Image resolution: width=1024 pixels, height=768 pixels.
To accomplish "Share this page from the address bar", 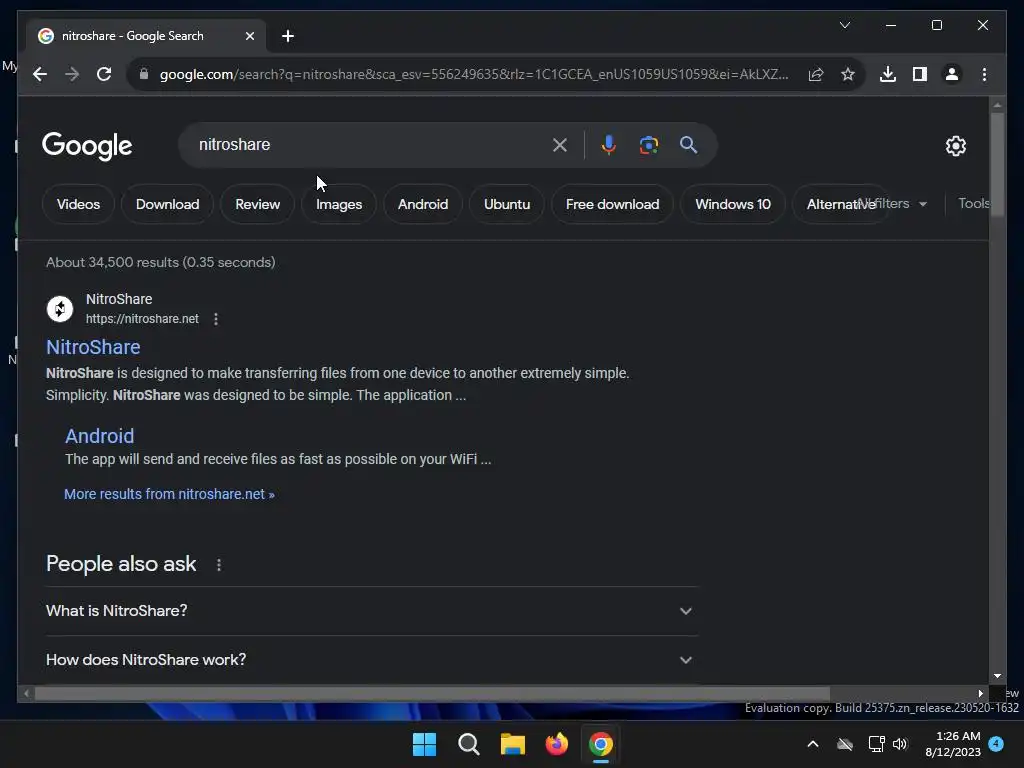I will [816, 74].
